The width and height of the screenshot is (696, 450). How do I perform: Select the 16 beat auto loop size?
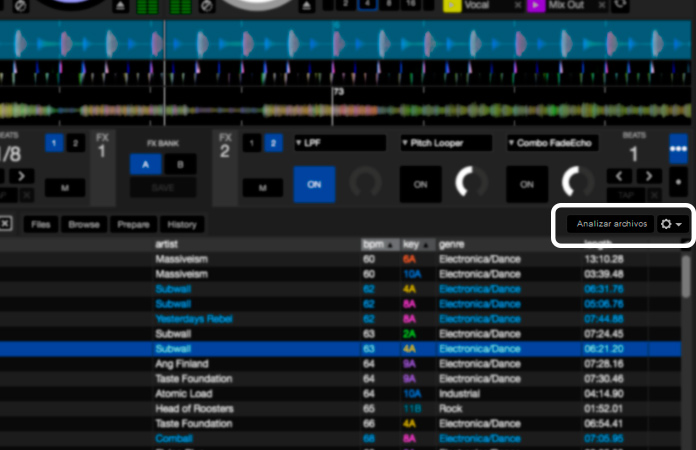click(x=411, y=4)
